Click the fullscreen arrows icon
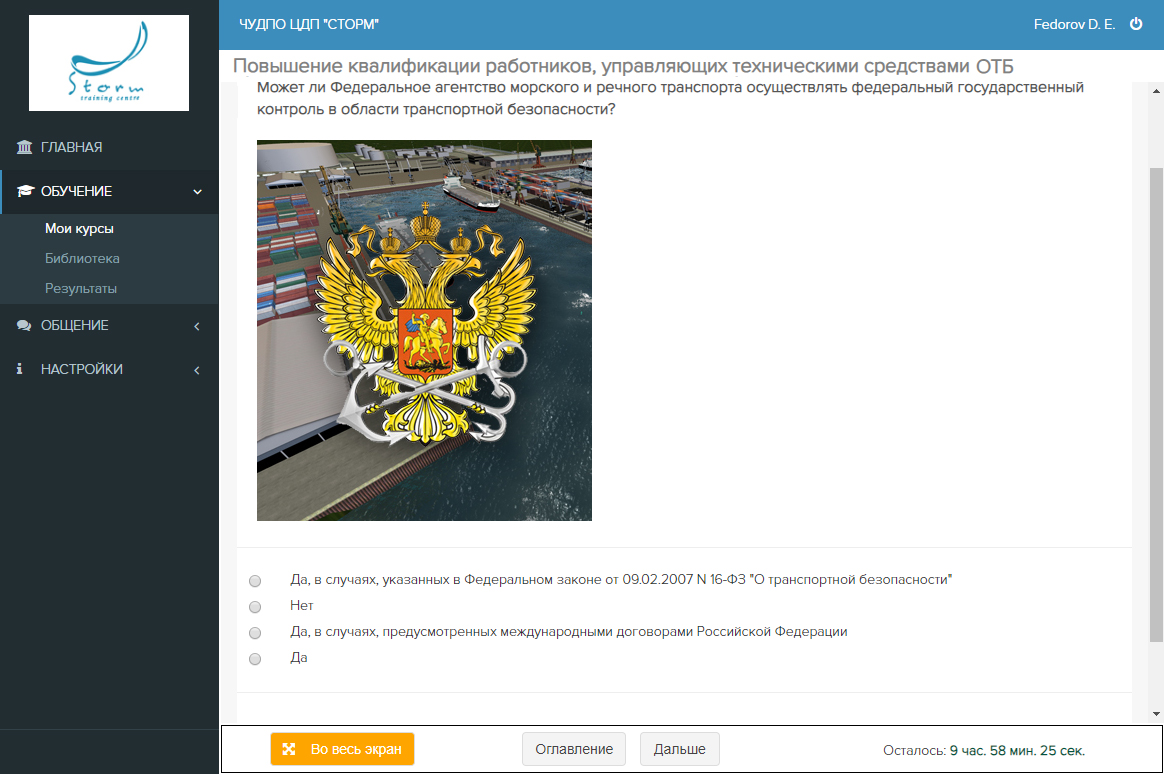Image resolution: width=1164 pixels, height=774 pixels. click(289, 750)
